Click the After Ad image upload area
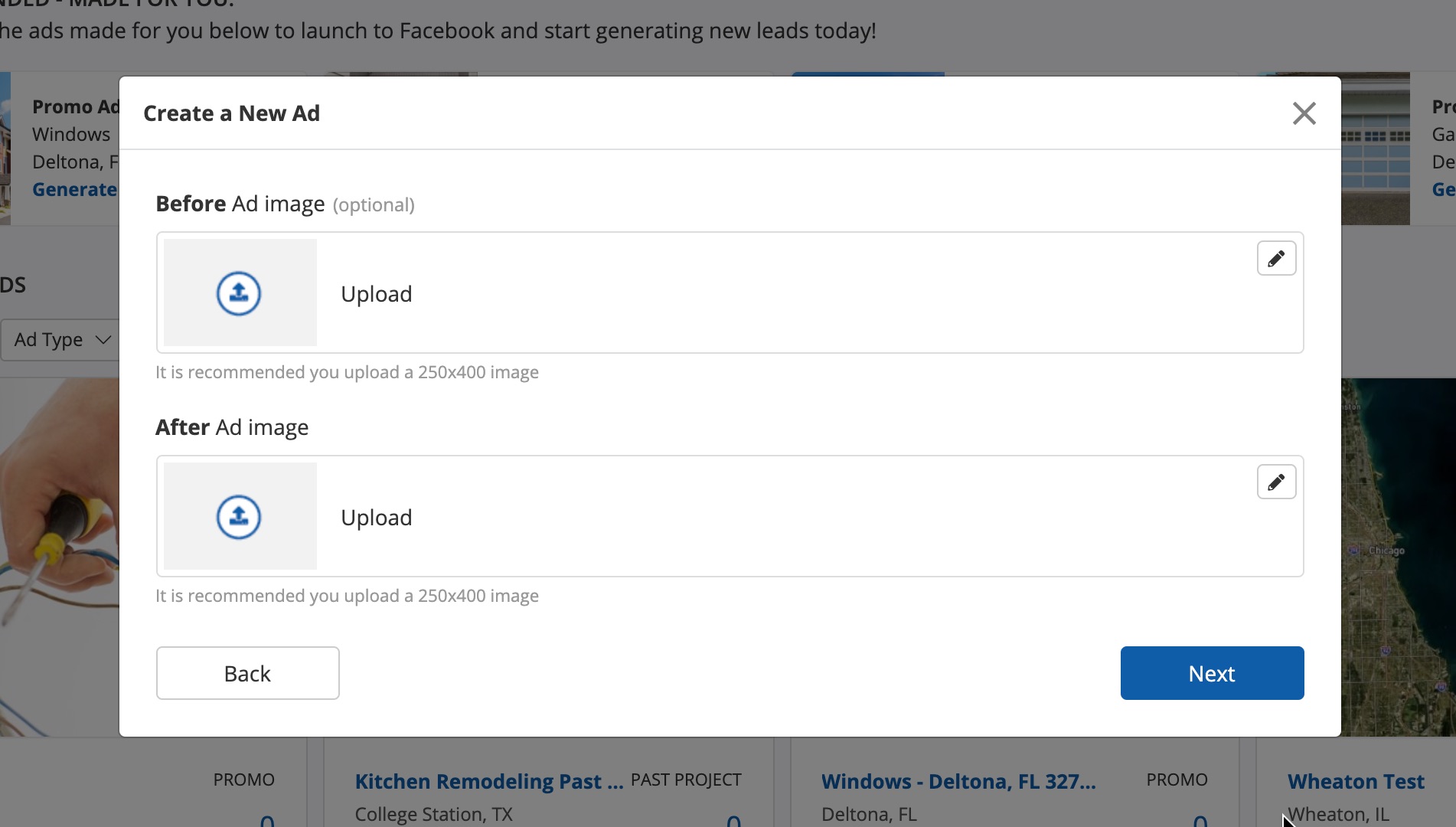Screen dimensions: 1456x827 [729, 516]
